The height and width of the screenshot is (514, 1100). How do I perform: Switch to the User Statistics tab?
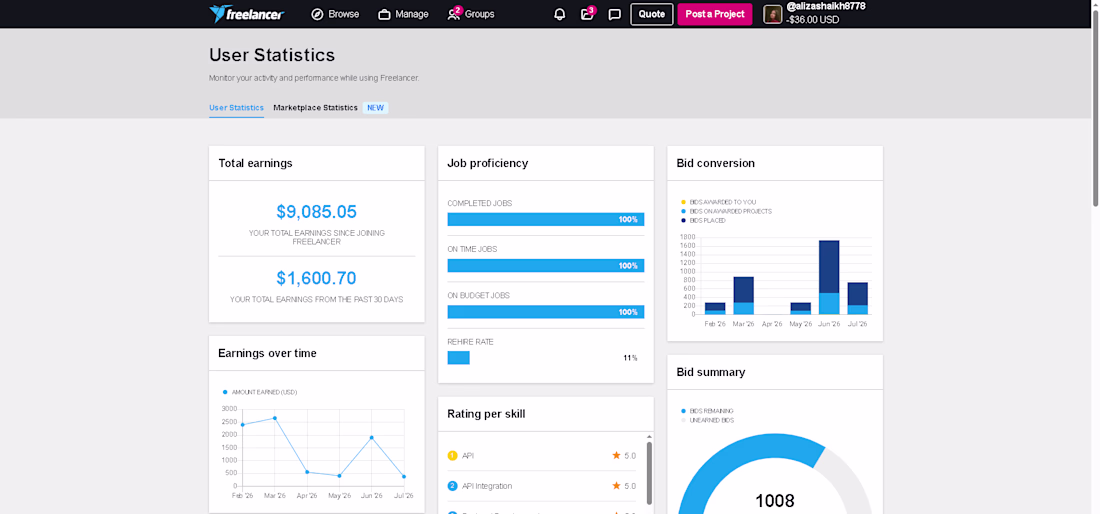tap(236, 108)
